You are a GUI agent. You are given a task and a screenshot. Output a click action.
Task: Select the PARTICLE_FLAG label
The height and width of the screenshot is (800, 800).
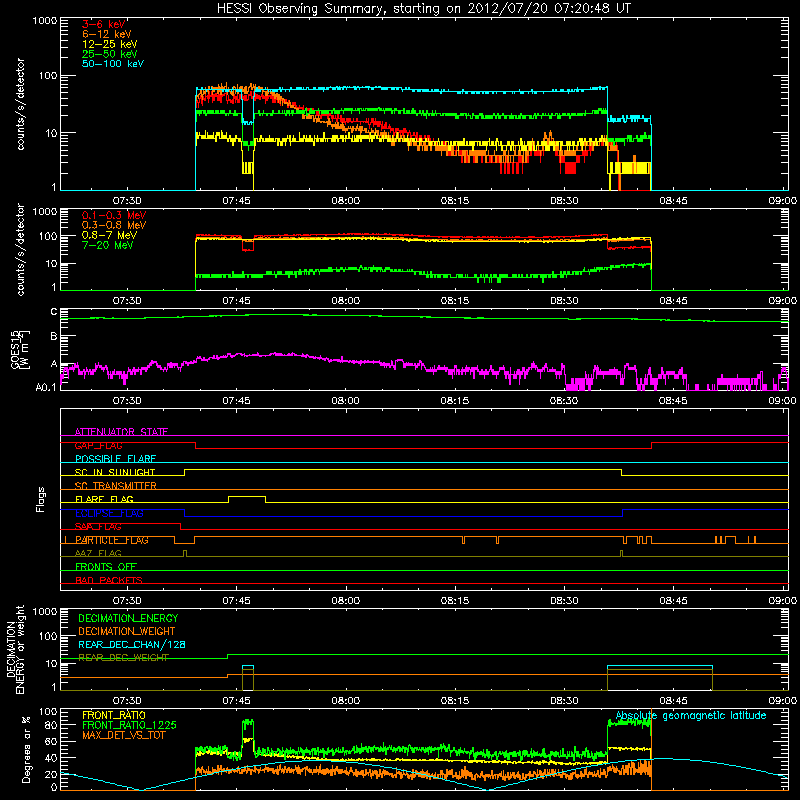tap(112, 540)
